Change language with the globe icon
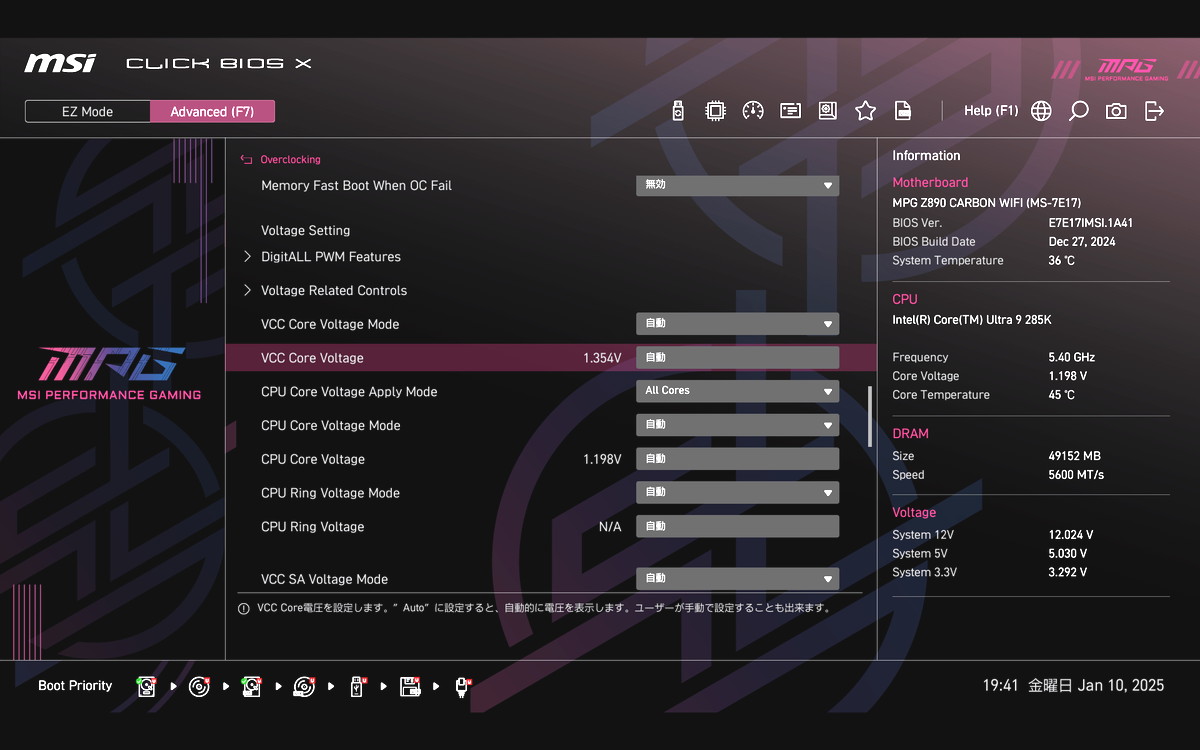This screenshot has height=750, width=1200. 1041,111
